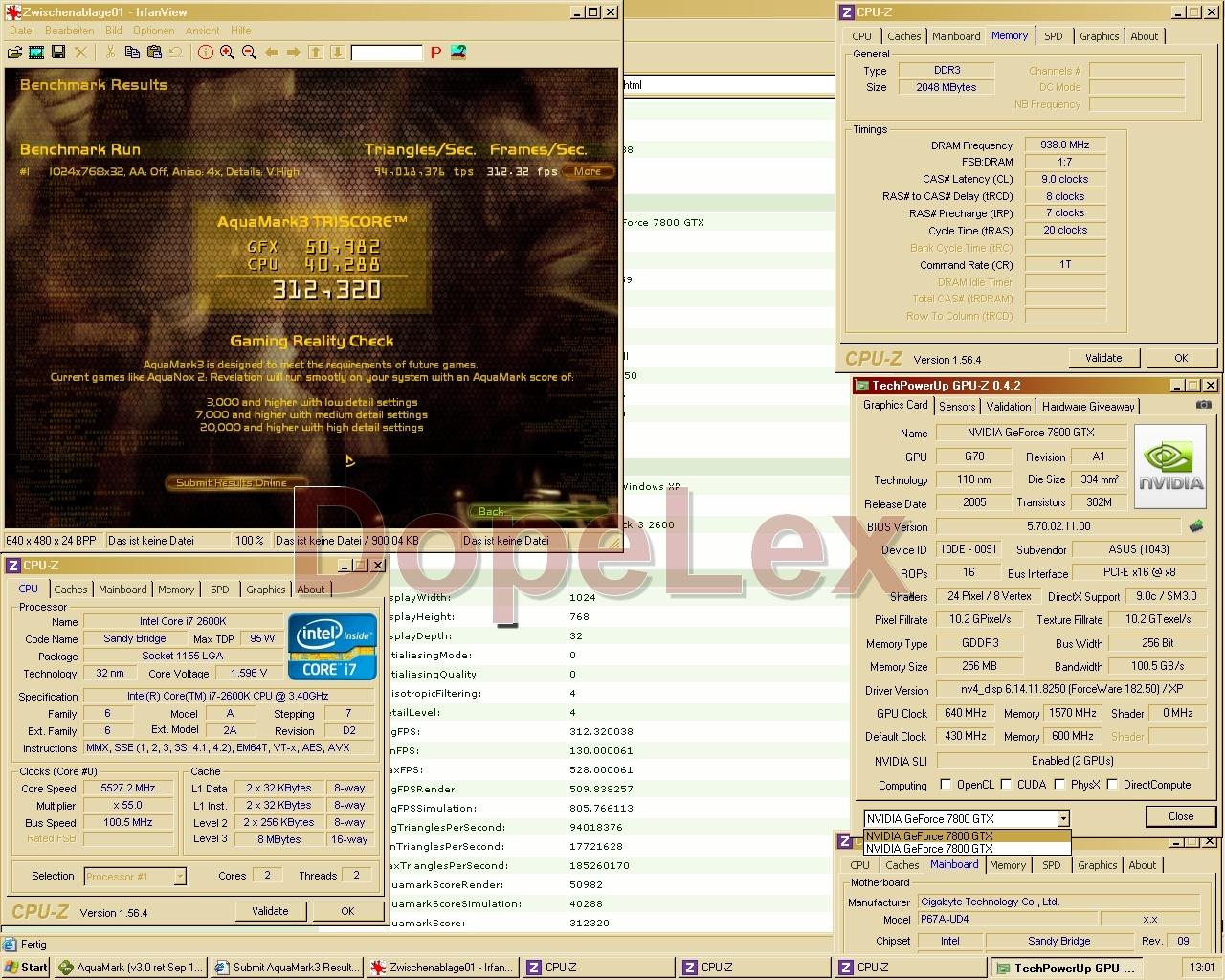Image resolution: width=1225 pixels, height=980 pixels.
Task: Click the page number field in IrfanView toolbar
Action: click(x=387, y=53)
